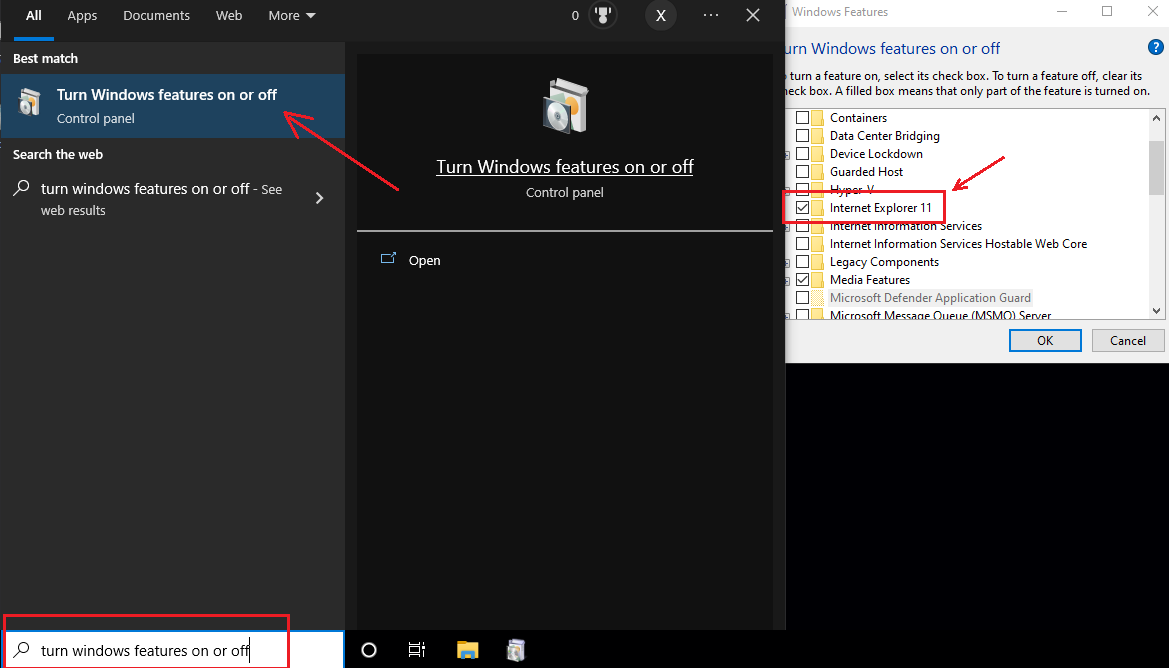Expand the Device Lockdown tree node
The width and height of the screenshot is (1169, 668).
[x=787, y=155]
